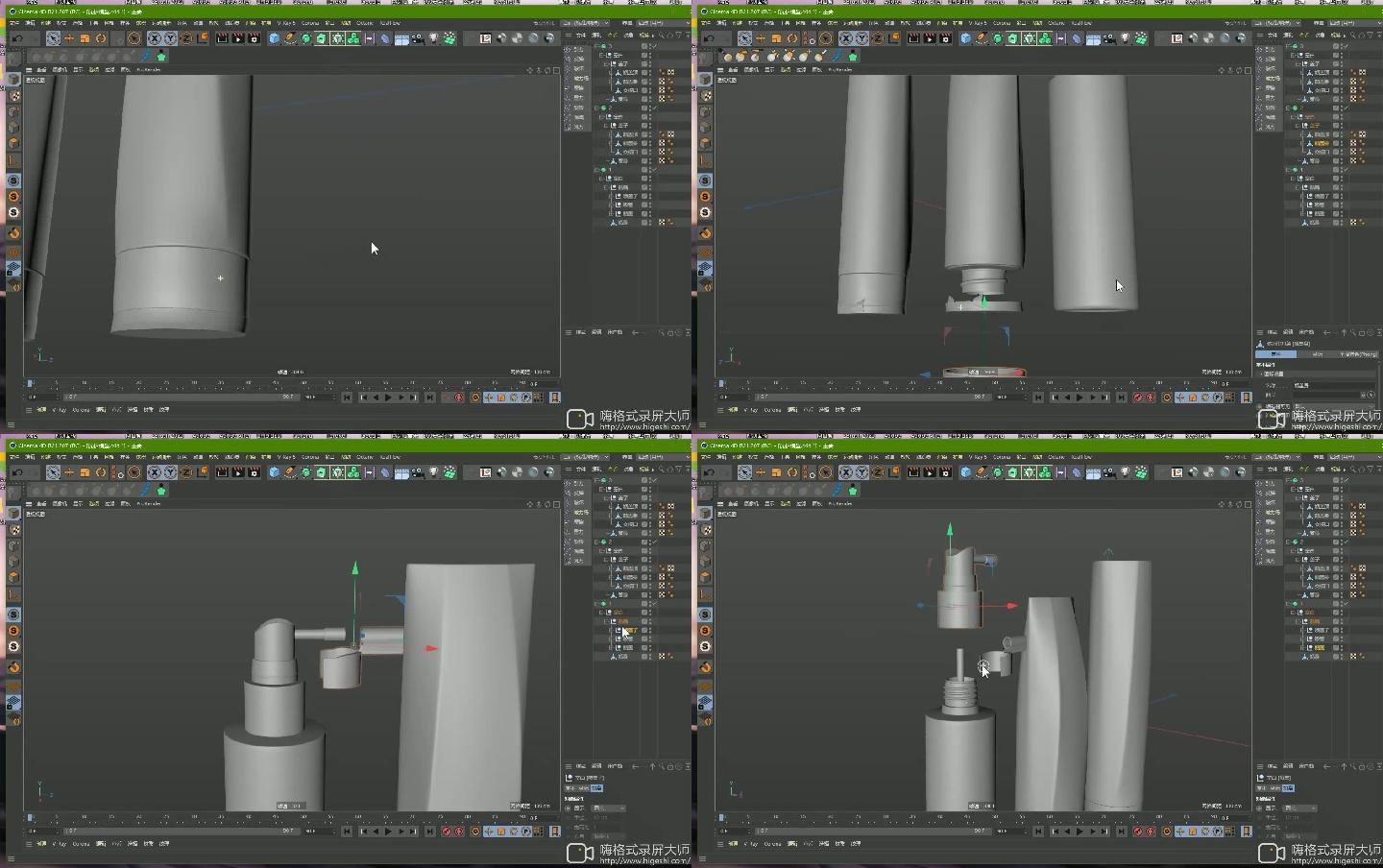Toggle X axis lock in tube-bottom close-up window

(x=155, y=38)
